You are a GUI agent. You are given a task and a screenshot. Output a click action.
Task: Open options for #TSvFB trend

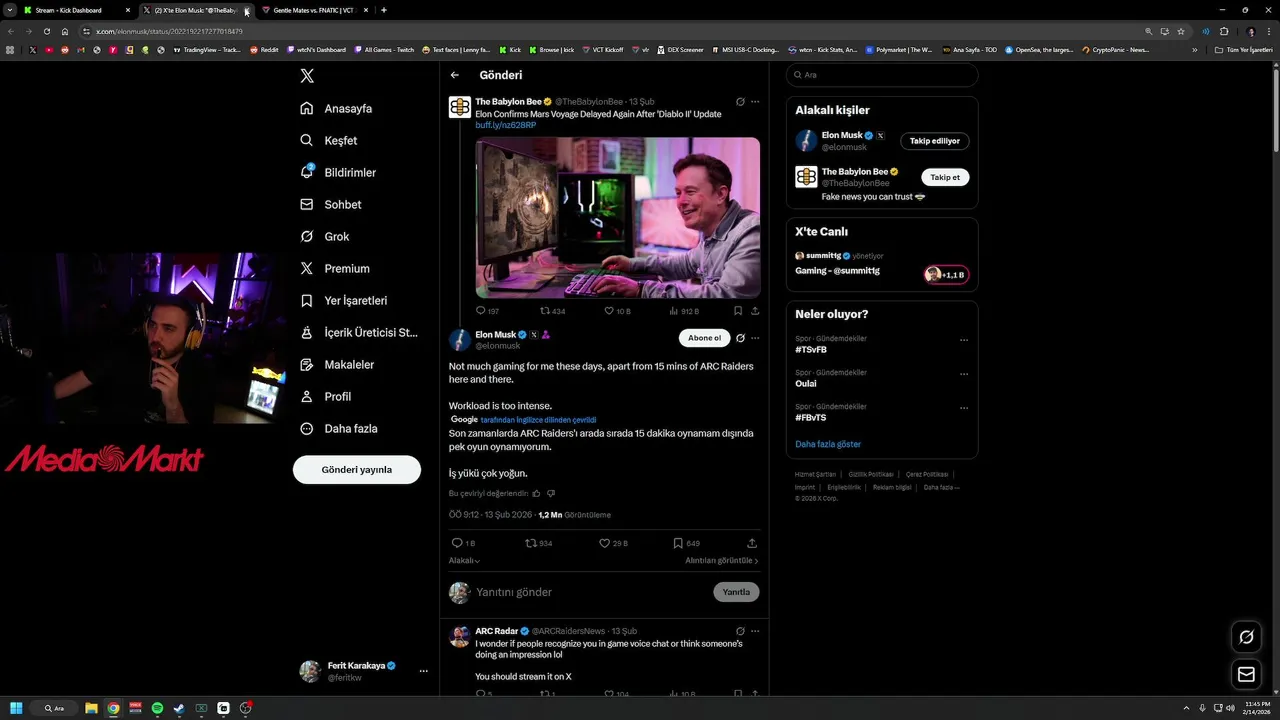click(x=964, y=340)
